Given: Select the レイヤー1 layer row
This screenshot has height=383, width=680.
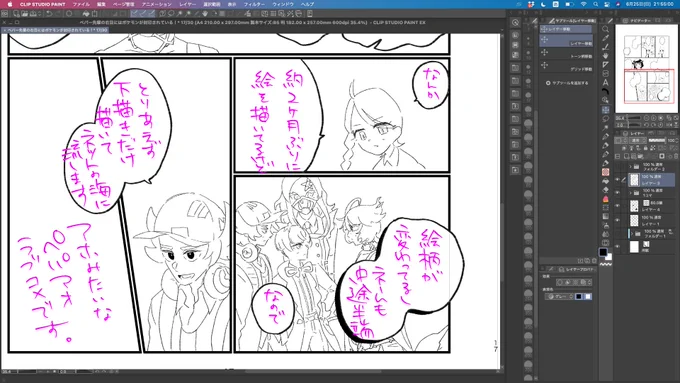Looking at the screenshot, I should [652, 220].
